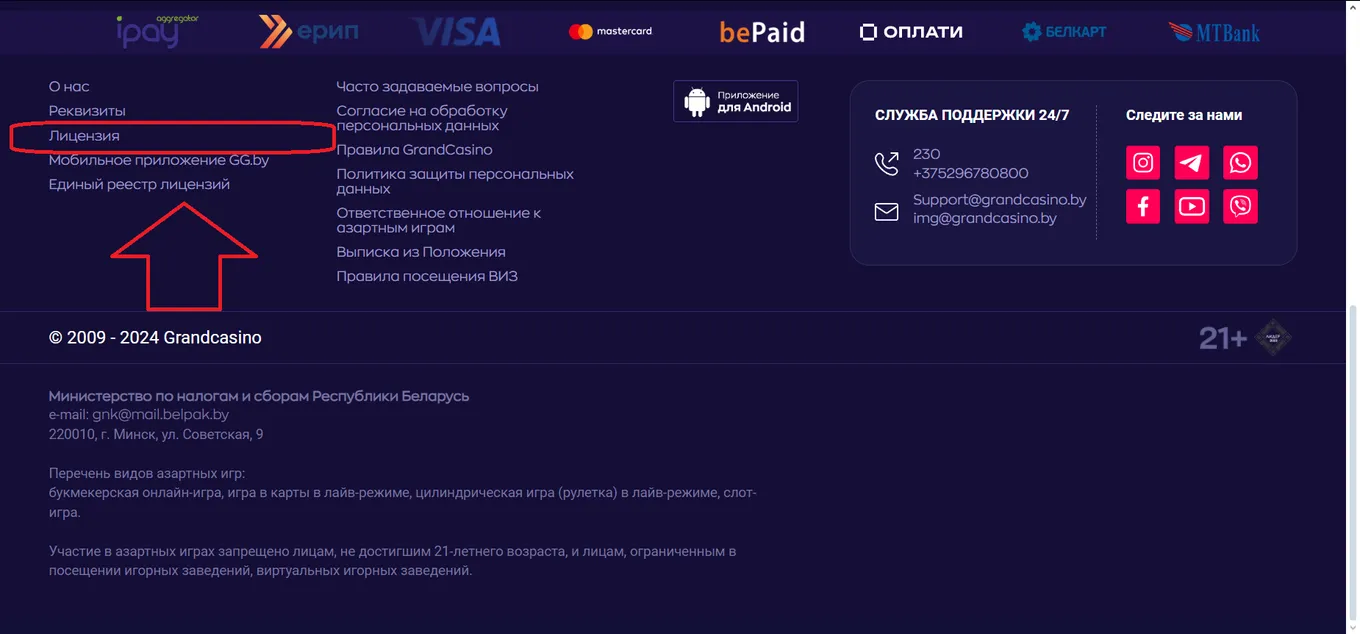Viewport: 1360px width, 634px height.
Task: Open Правила посещения ВИЗ link
Action: click(x=427, y=276)
